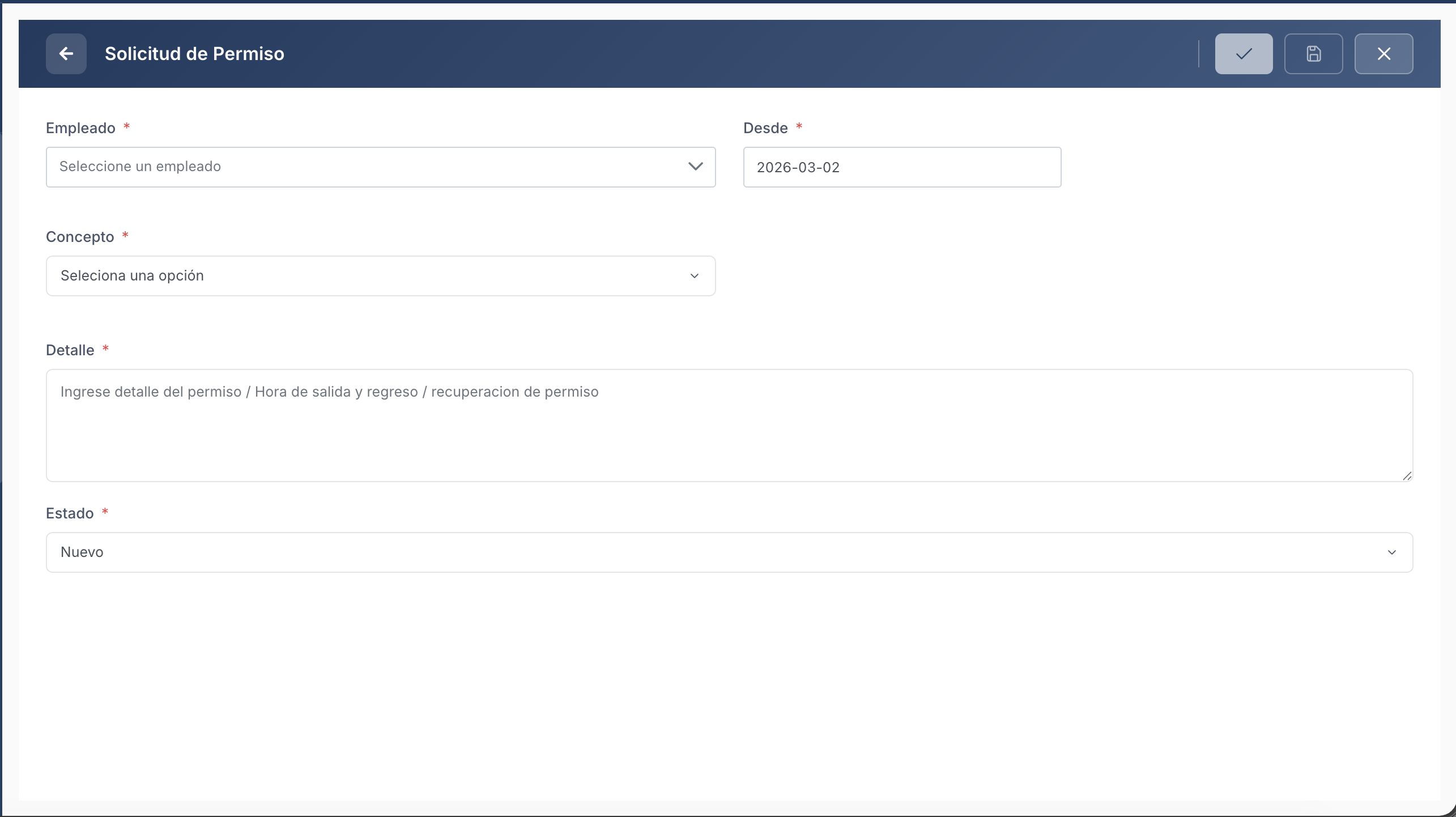
Task: Click the permission detail placeholder text
Action: [x=329, y=392]
